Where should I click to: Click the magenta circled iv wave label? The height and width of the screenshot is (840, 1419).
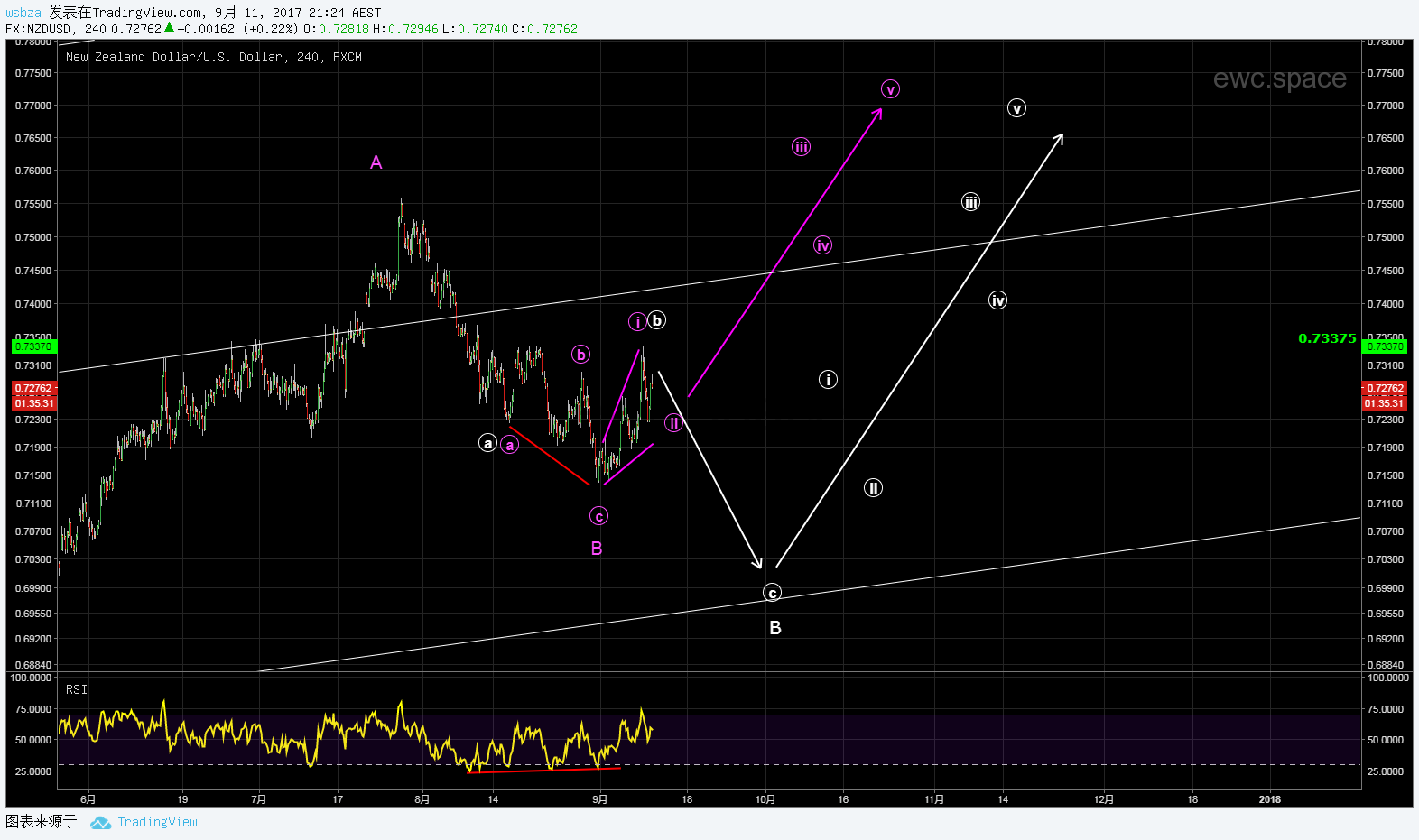click(x=822, y=245)
